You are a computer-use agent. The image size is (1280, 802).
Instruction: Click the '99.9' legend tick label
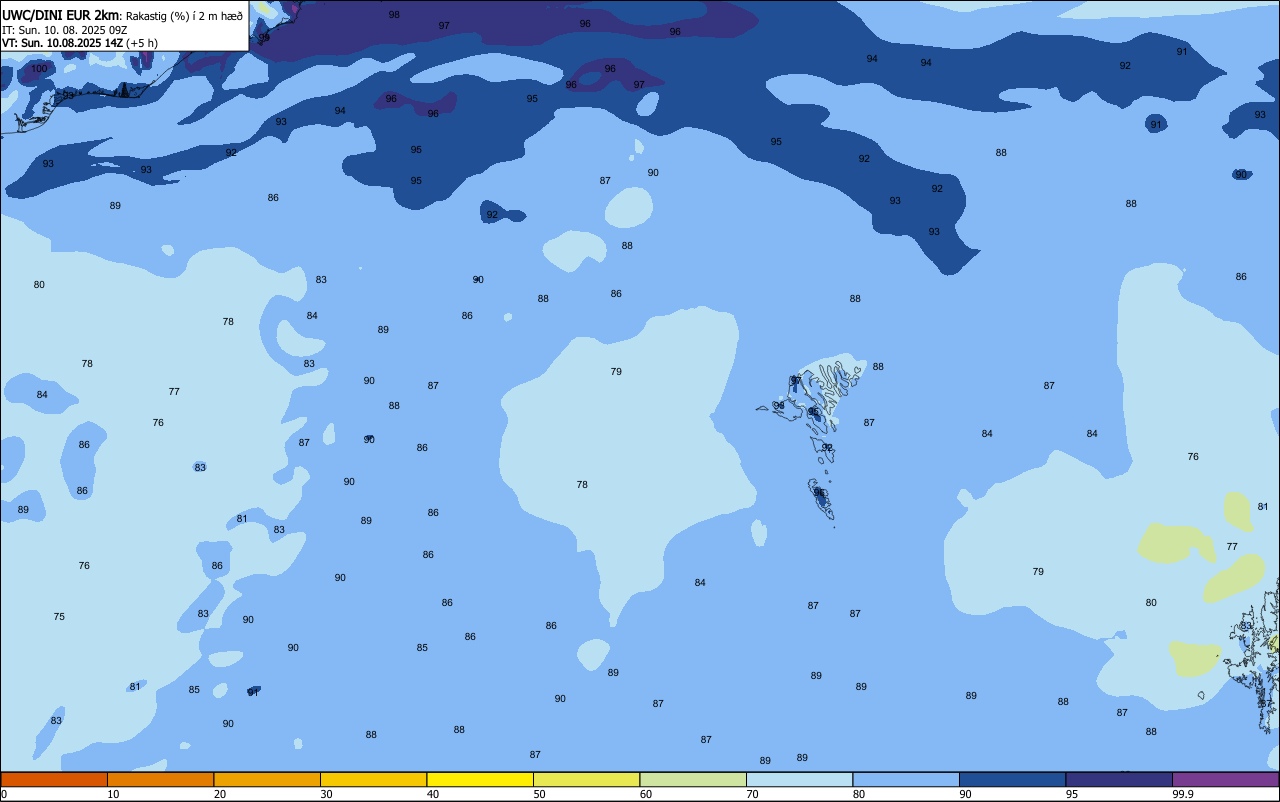point(1183,794)
